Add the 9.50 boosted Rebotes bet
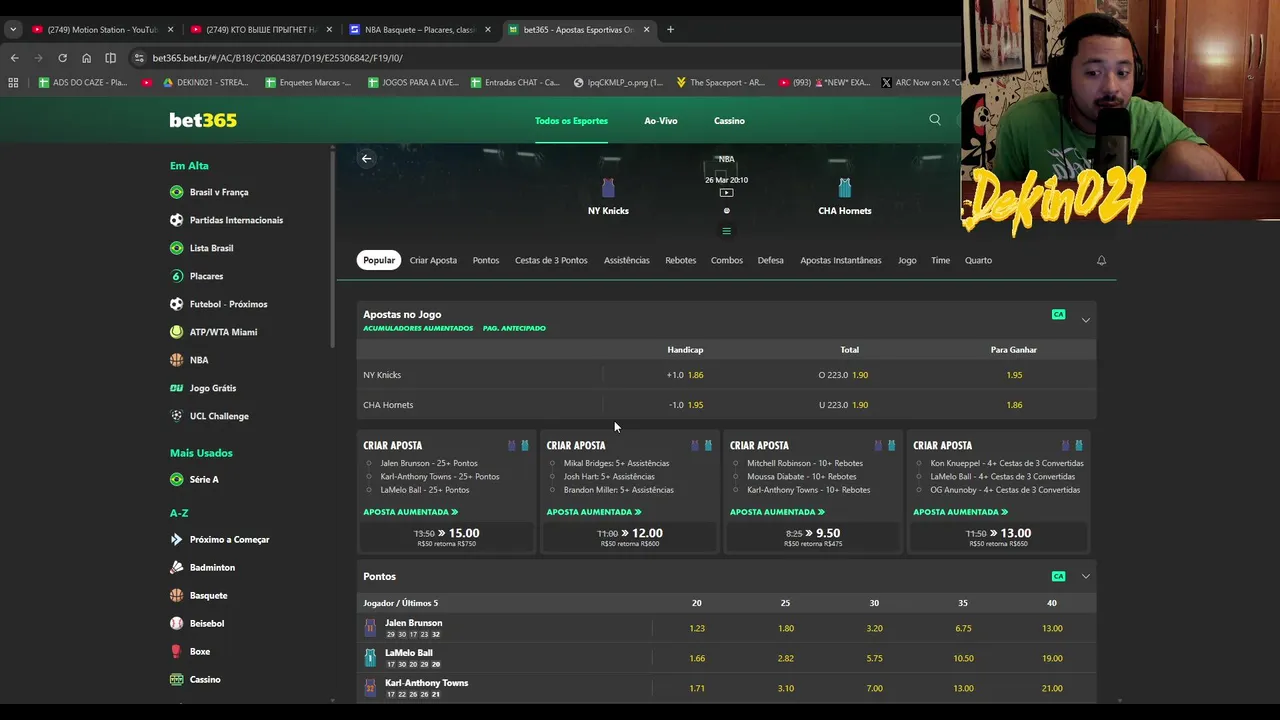This screenshot has height=720, width=1280. click(813, 537)
